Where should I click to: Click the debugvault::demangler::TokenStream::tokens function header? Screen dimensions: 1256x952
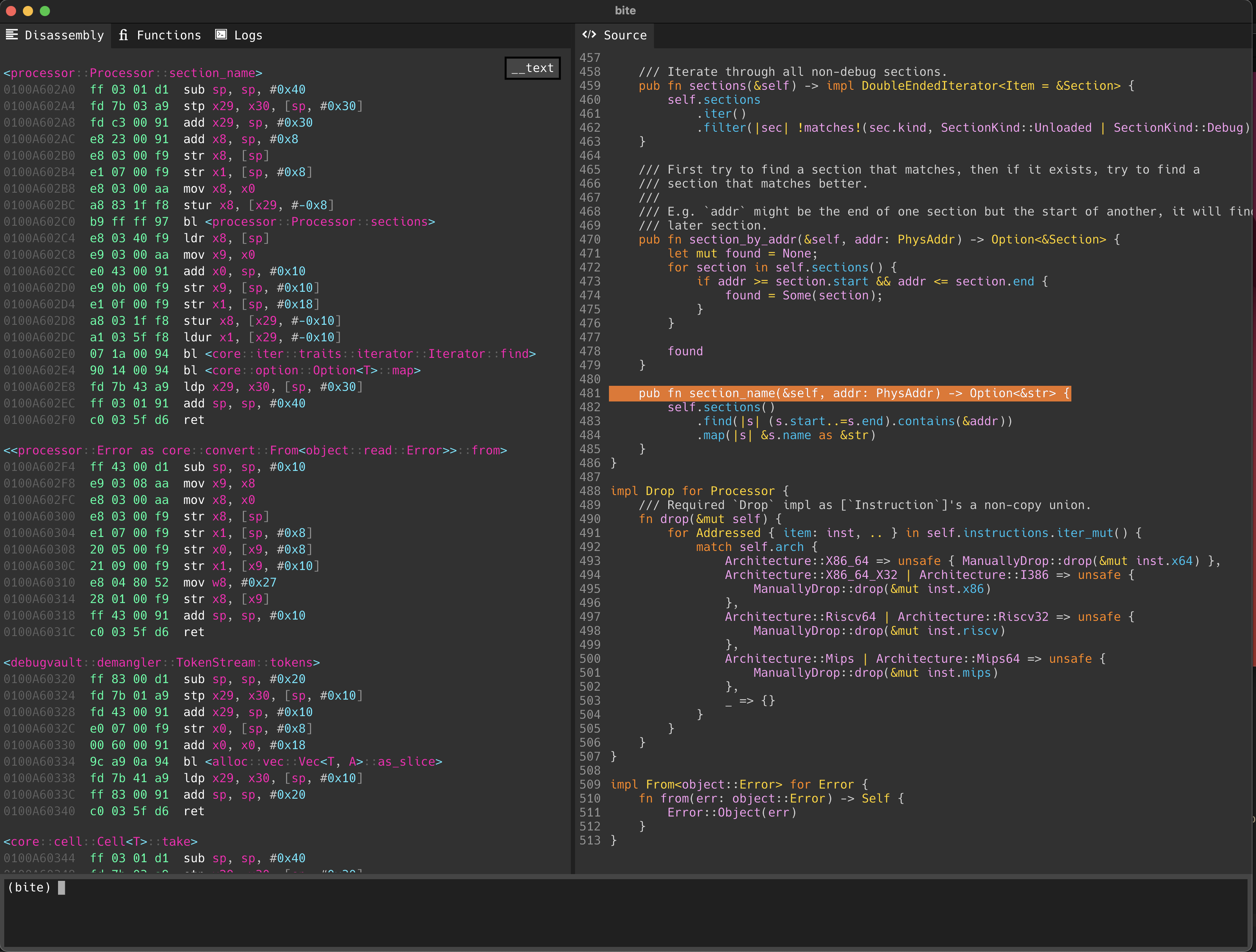pos(162,662)
